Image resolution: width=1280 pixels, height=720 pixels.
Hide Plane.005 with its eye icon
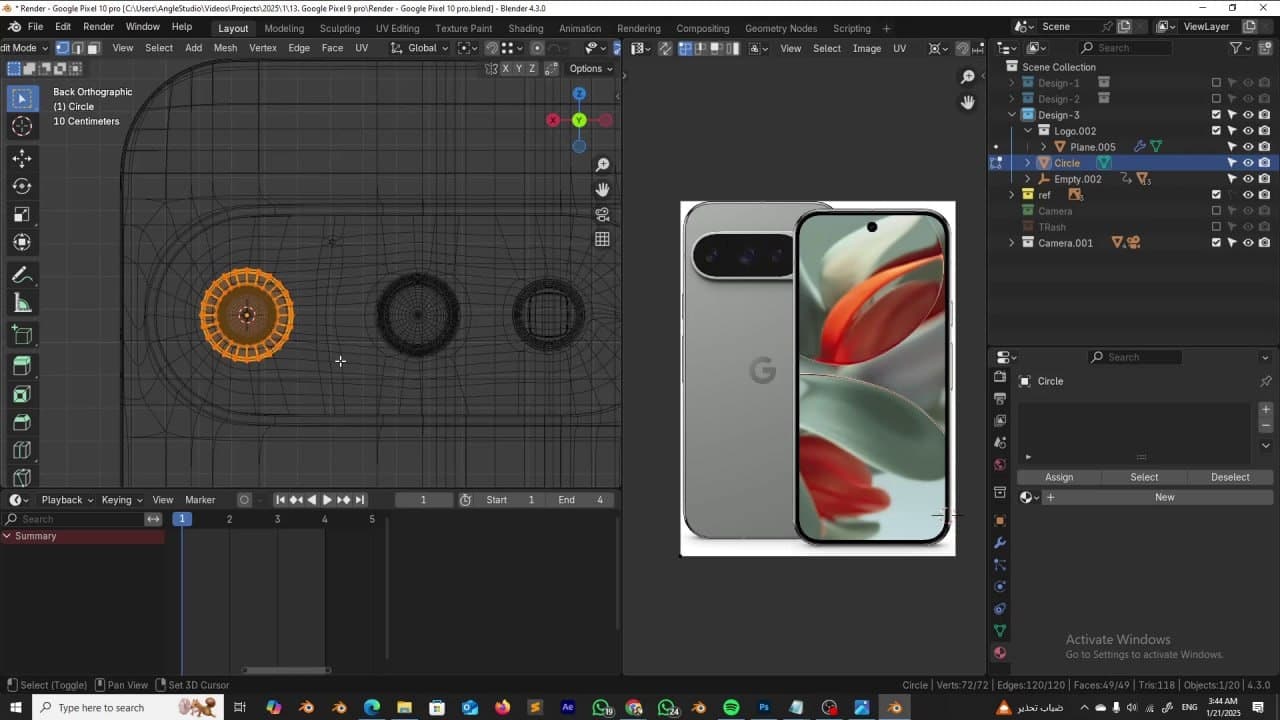[x=1248, y=147]
